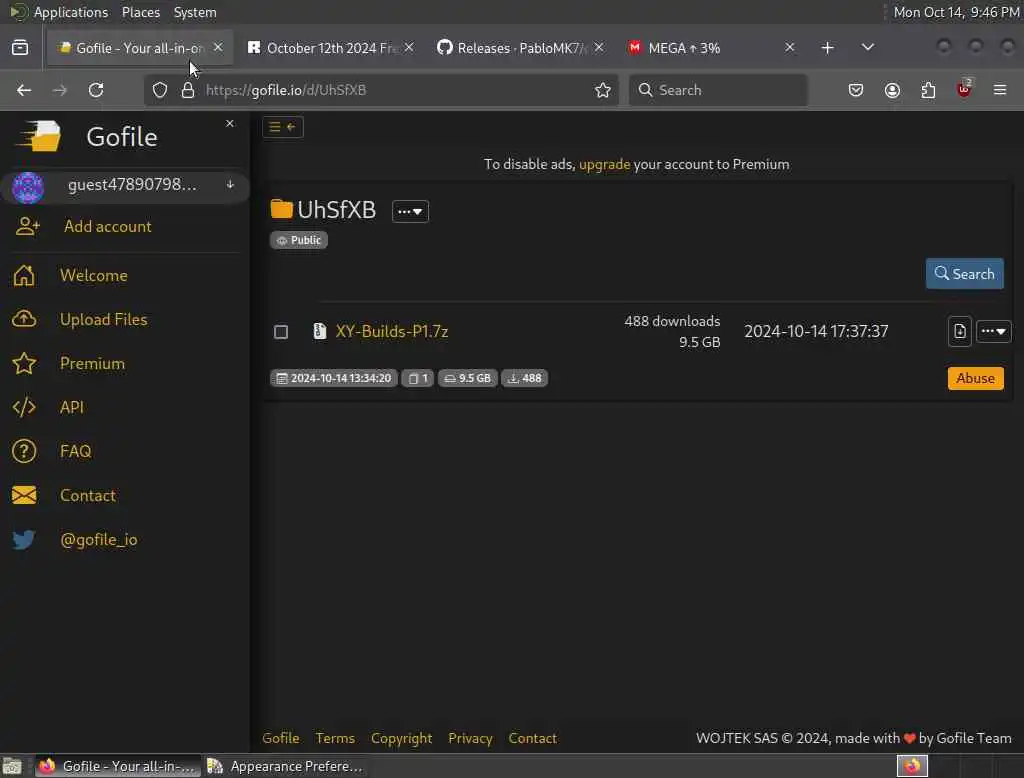Open Premium in sidebar
1024x778 pixels.
92,363
